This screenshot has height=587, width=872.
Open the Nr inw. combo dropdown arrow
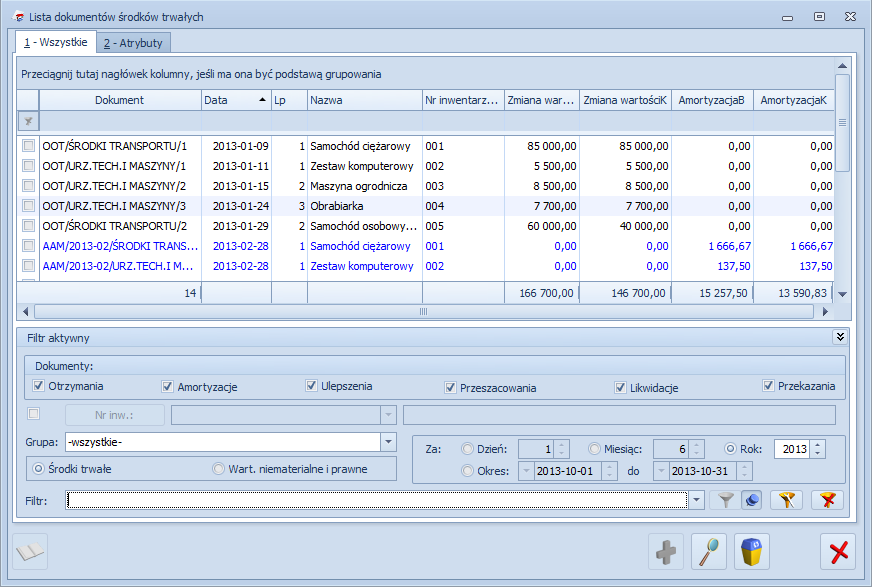pyautogui.click(x=388, y=415)
